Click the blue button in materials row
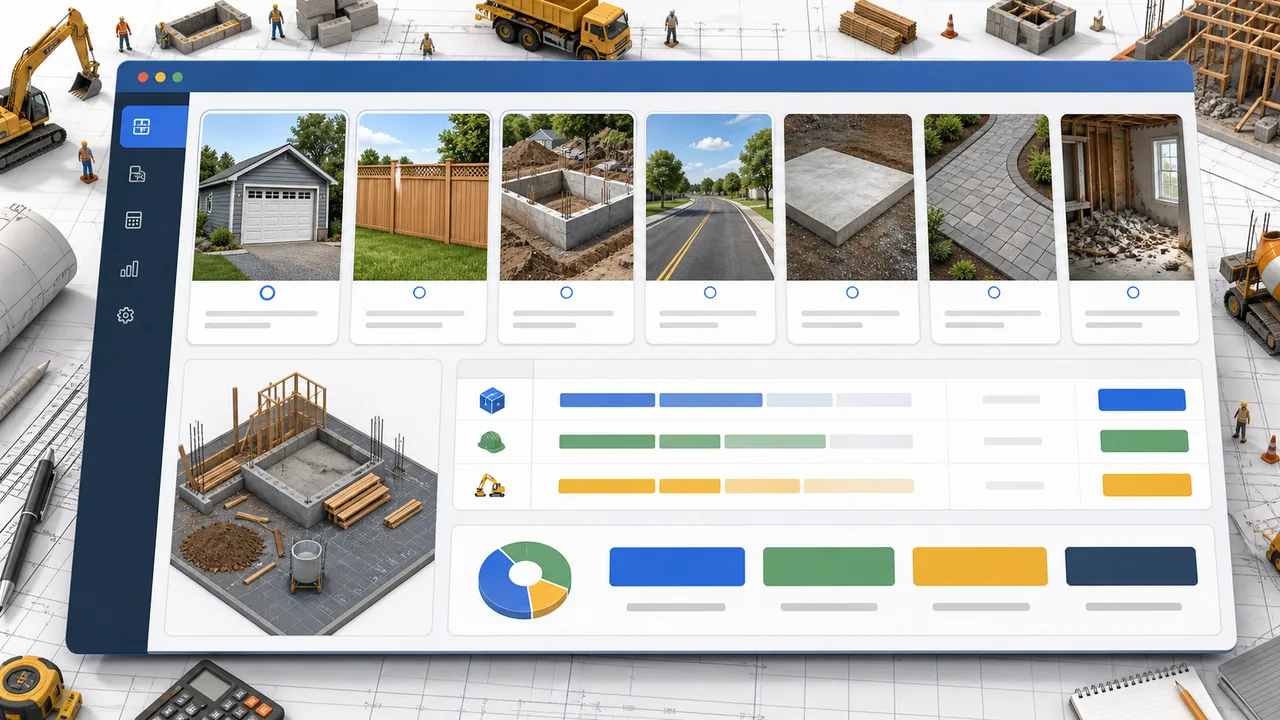Viewport: 1280px width, 720px height. (x=1142, y=400)
